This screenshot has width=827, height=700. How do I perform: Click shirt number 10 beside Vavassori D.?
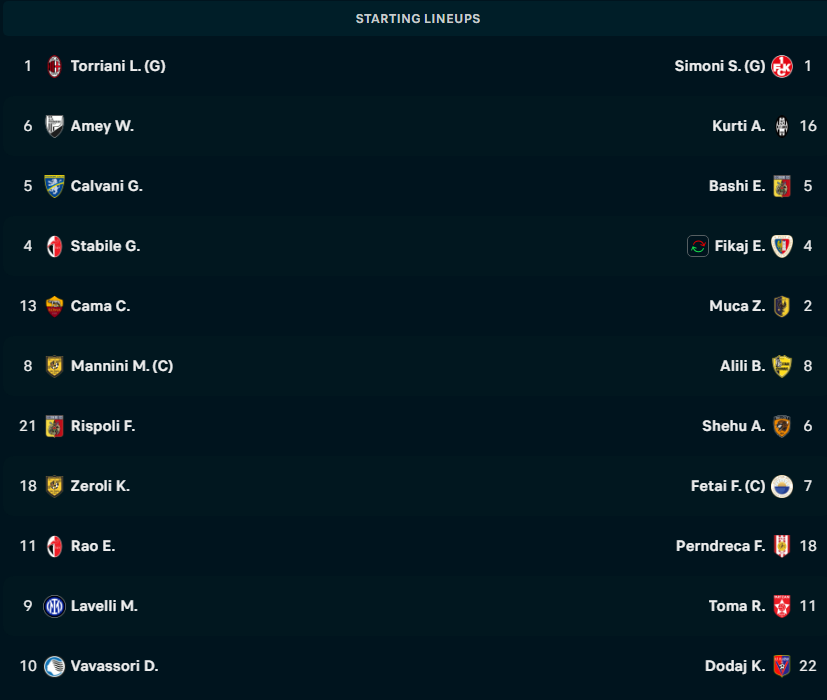(x=28, y=666)
